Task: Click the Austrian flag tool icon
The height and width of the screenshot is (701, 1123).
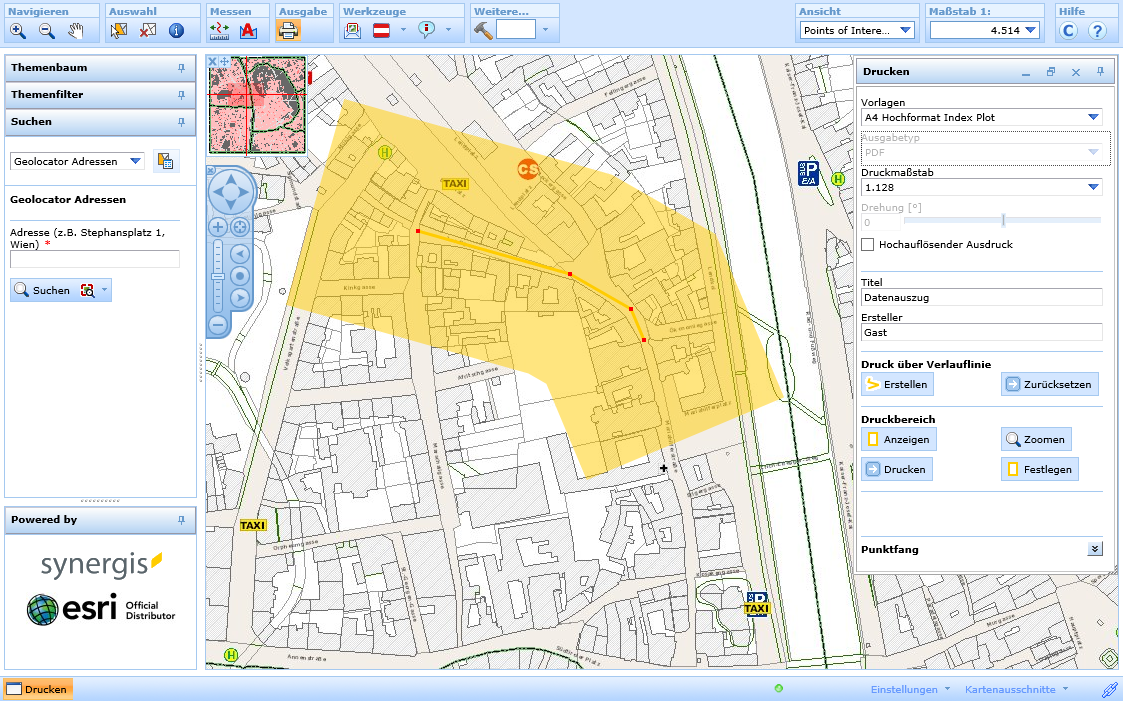Action: (381, 30)
